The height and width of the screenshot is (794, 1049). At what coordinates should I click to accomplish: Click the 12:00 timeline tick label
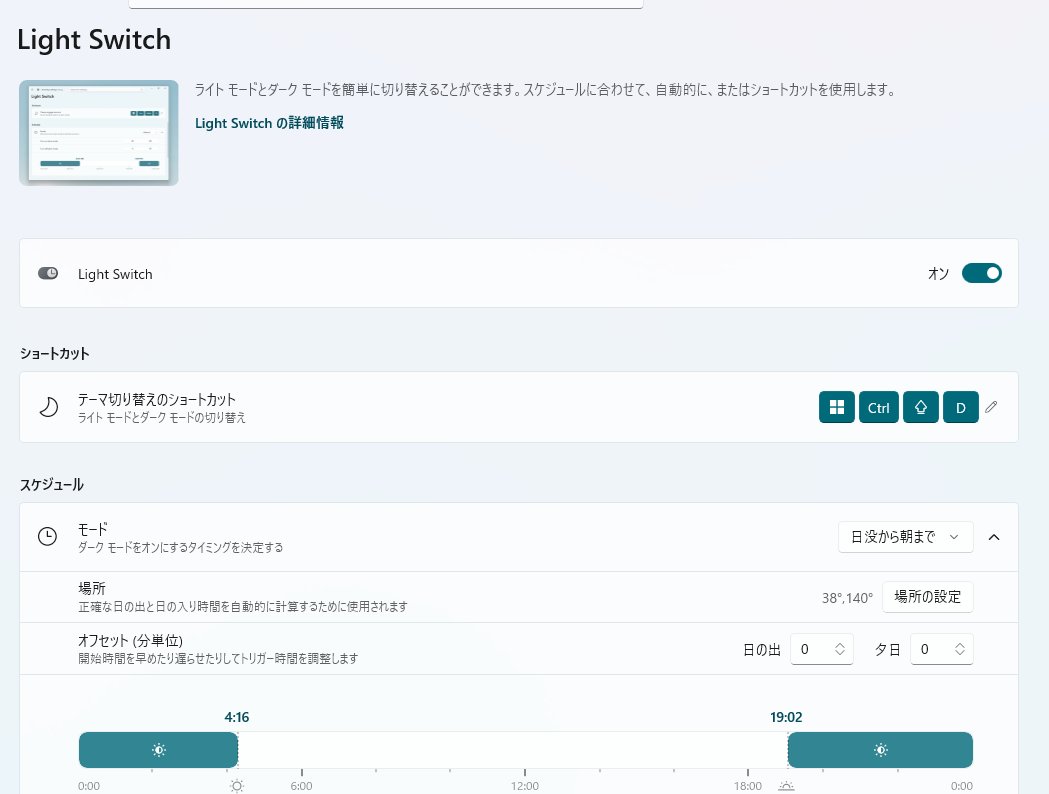pos(524,786)
